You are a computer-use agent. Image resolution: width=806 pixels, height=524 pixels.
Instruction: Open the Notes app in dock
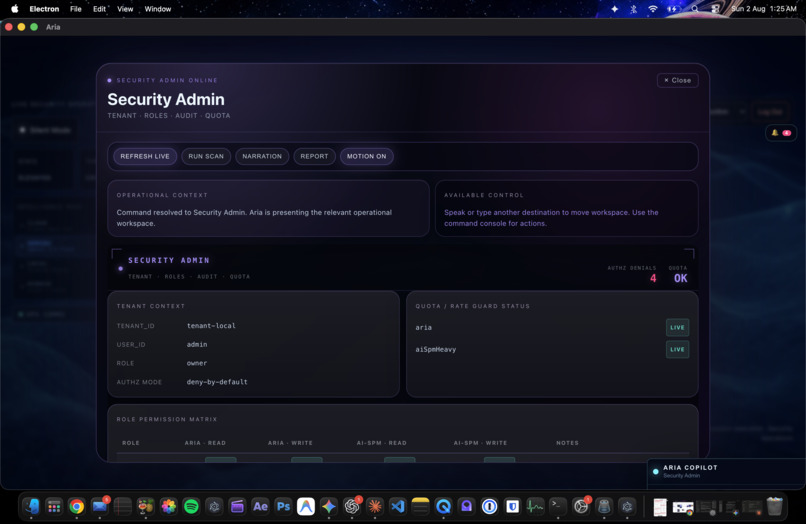420,507
